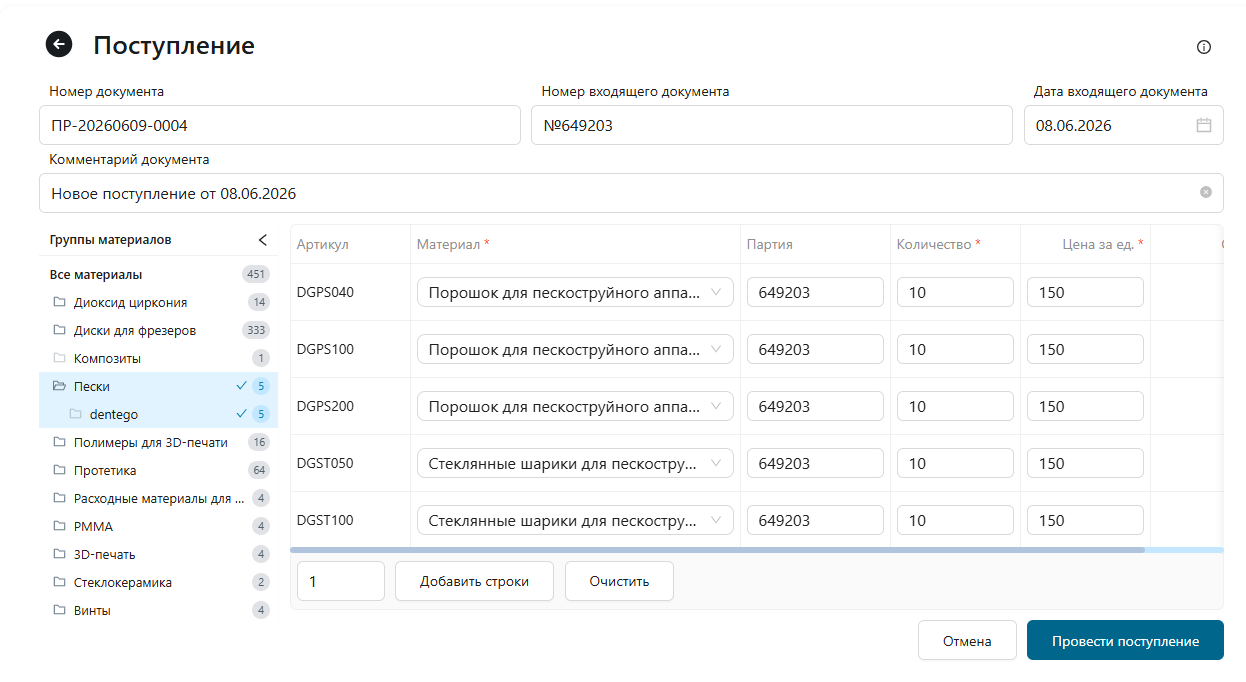This screenshot has width=1246, height=682.
Task: Click the Диски для фрезеров folder icon
Action: 58,330
